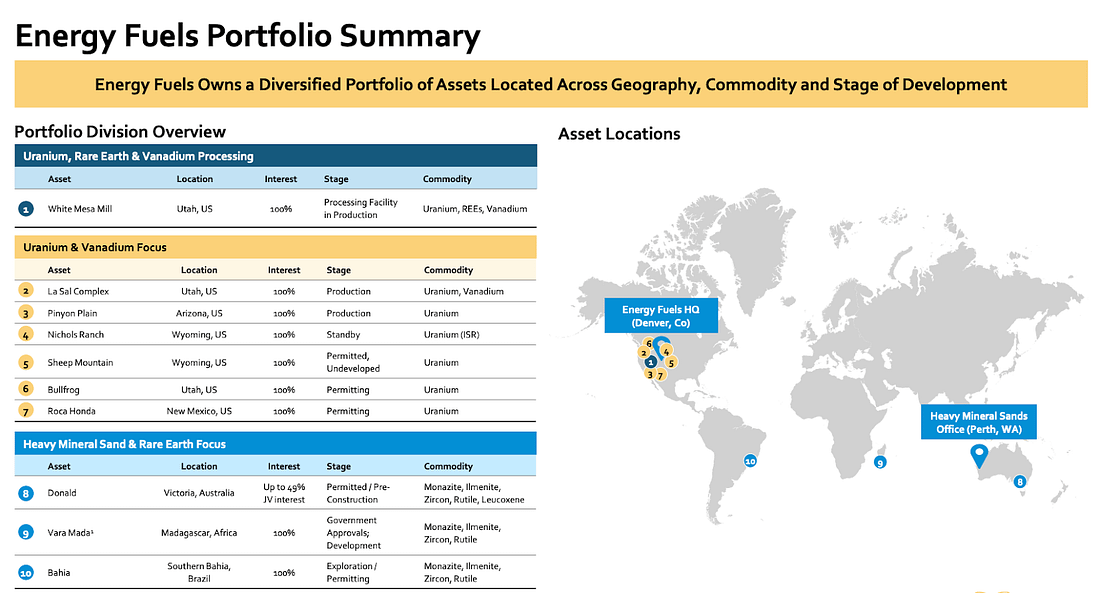Click map marker 8 on southeastern Australia
The width and height of the screenshot is (1100, 593).
(x=1020, y=481)
